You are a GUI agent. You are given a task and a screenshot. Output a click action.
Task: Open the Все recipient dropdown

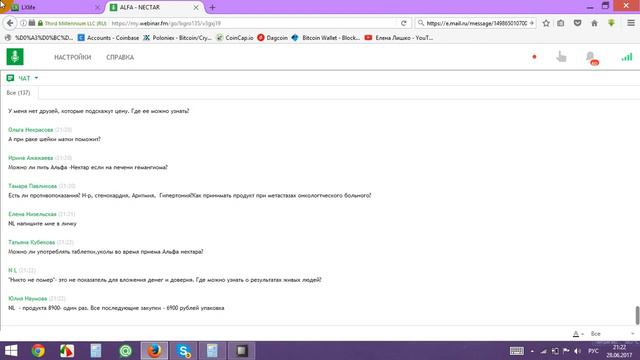[612, 334]
